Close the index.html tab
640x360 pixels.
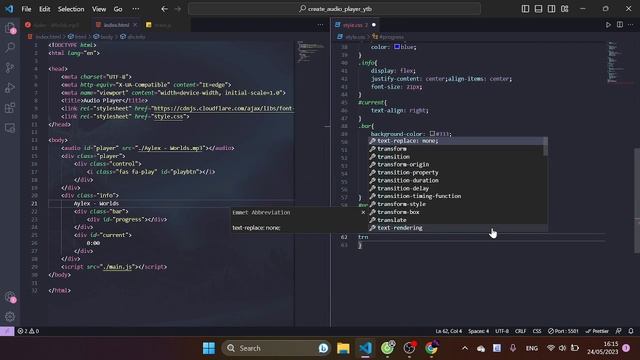click(x=135, y=25)
